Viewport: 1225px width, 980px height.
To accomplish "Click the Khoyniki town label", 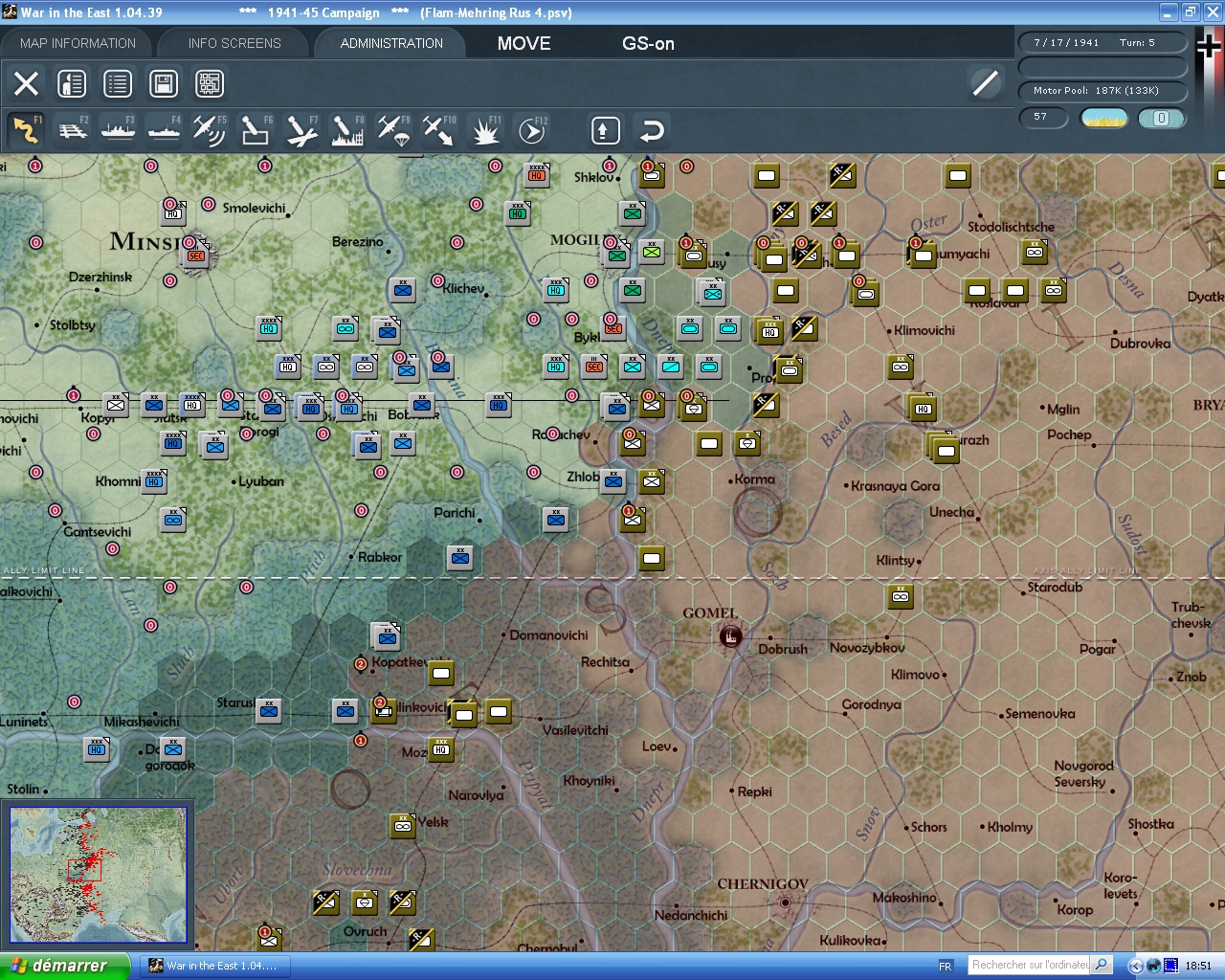I will 589,781.
